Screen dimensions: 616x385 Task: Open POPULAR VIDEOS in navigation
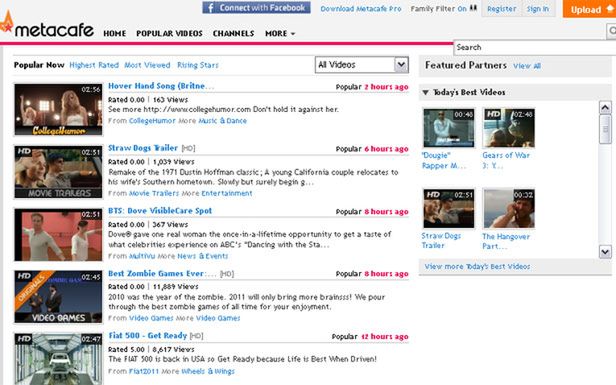(x=169, y=33)
